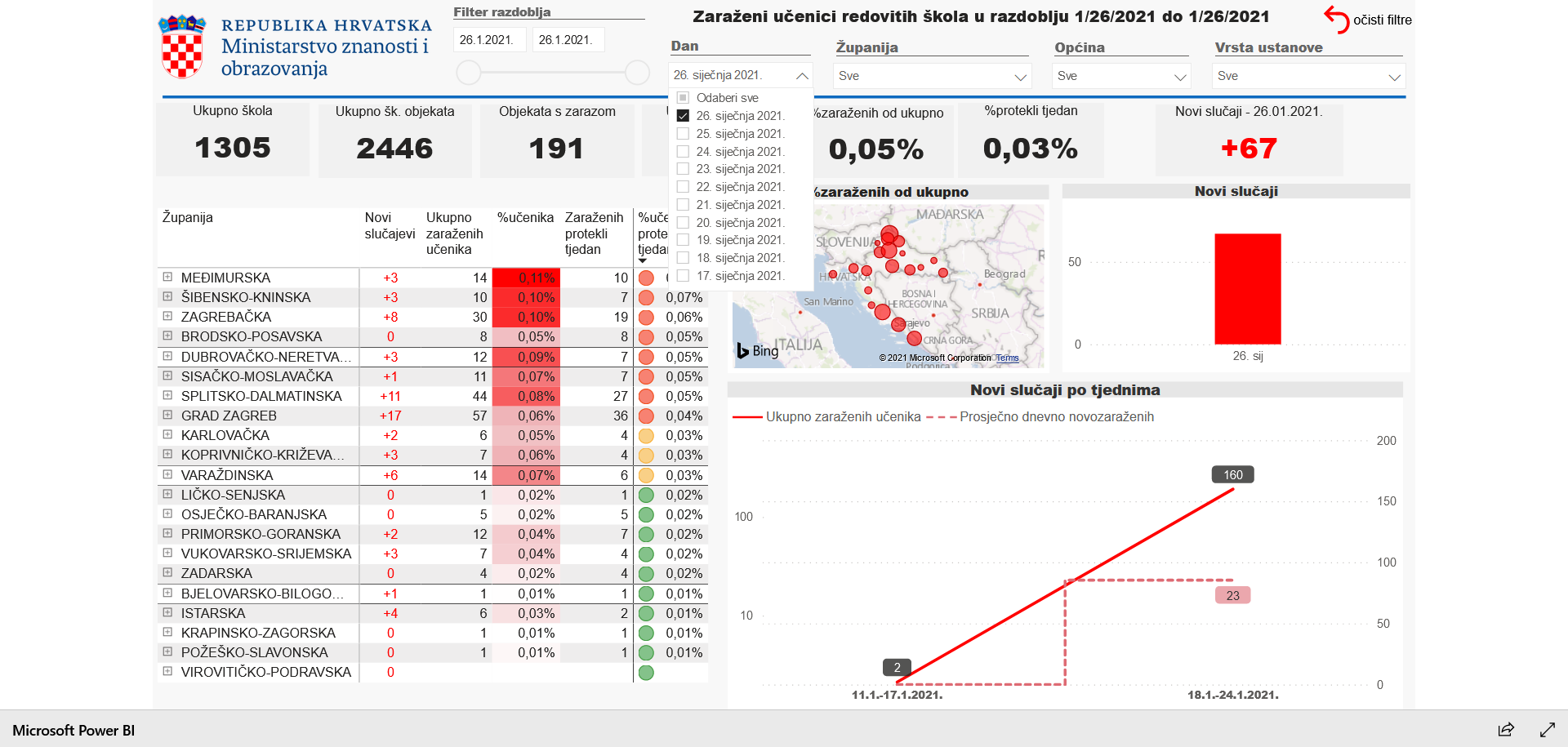The width and height of the screenshot is (1568, 747).
Task: Expand the POŽEŠKO-SLAVONSKA row
Action: coord(167,651)
